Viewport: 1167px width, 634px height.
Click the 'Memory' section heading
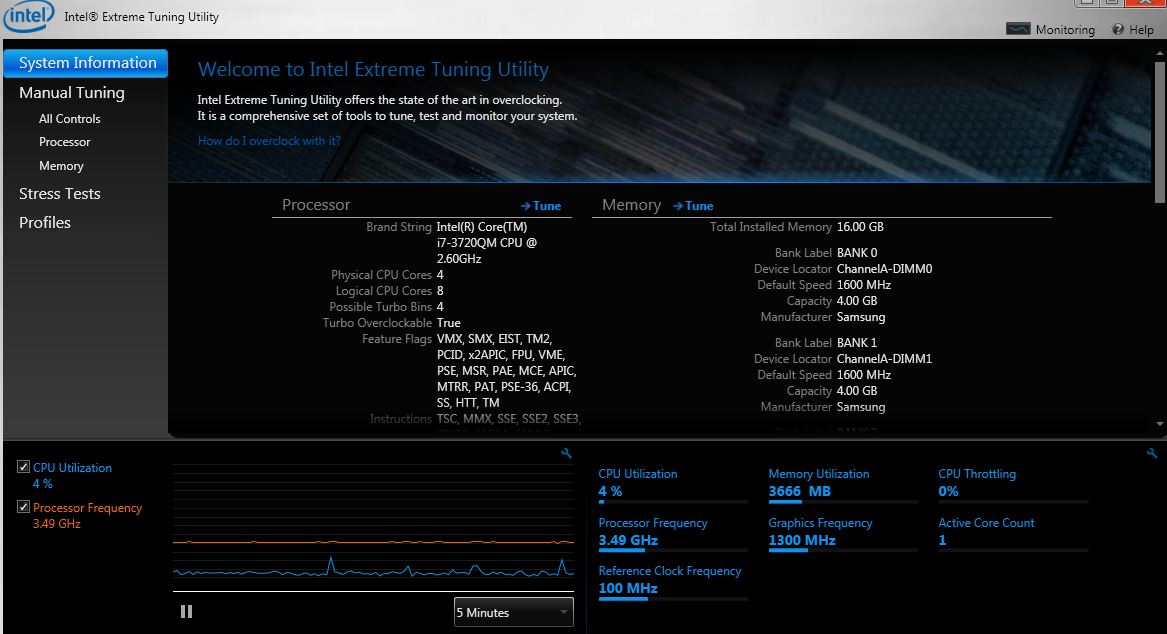click(x=631, y=205)
